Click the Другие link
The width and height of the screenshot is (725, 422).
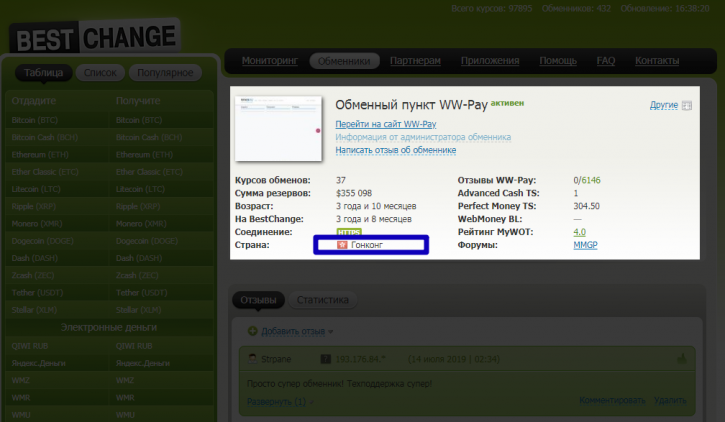tap(664, 105)
